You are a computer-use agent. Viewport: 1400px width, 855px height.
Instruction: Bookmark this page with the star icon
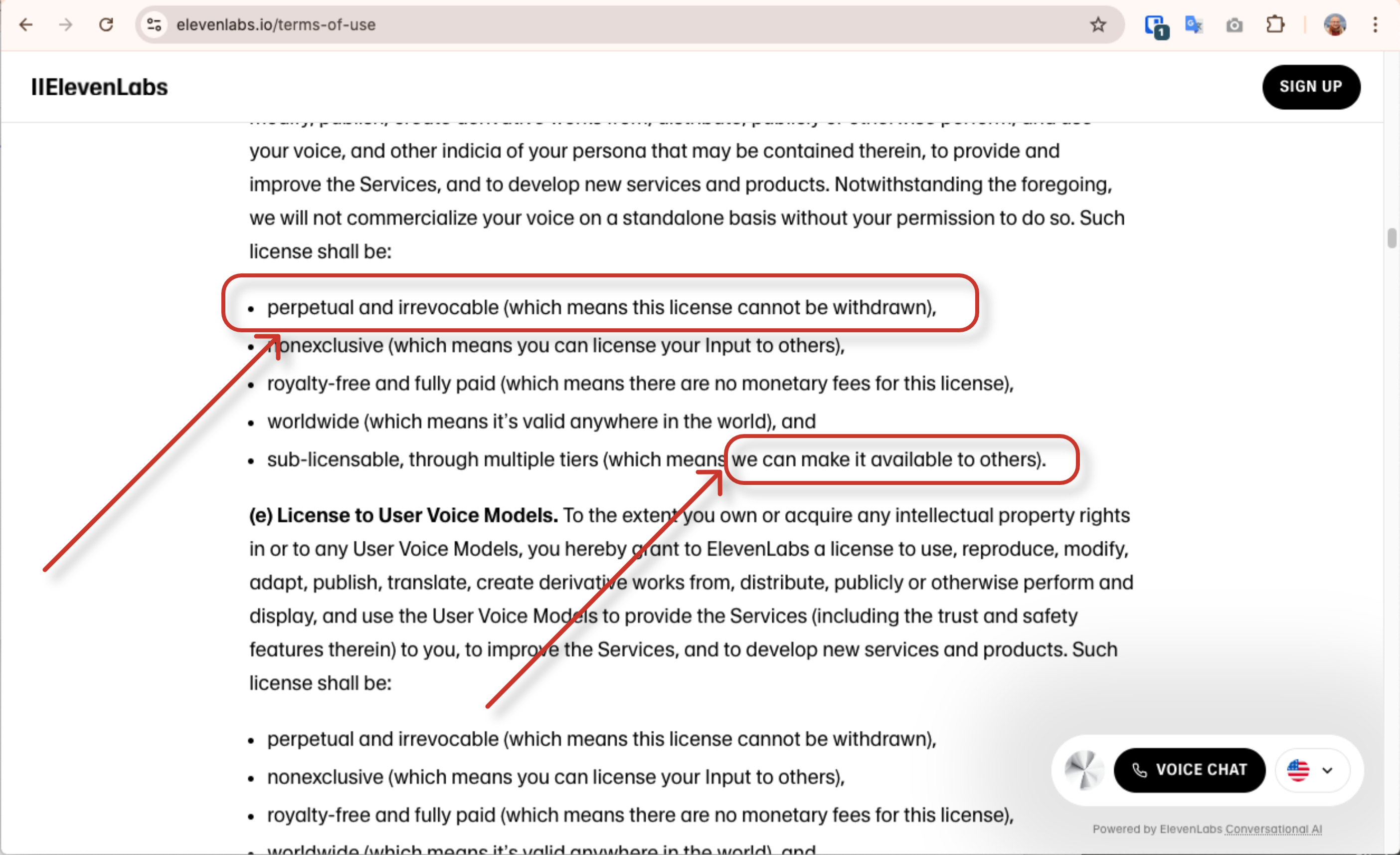1098,24
